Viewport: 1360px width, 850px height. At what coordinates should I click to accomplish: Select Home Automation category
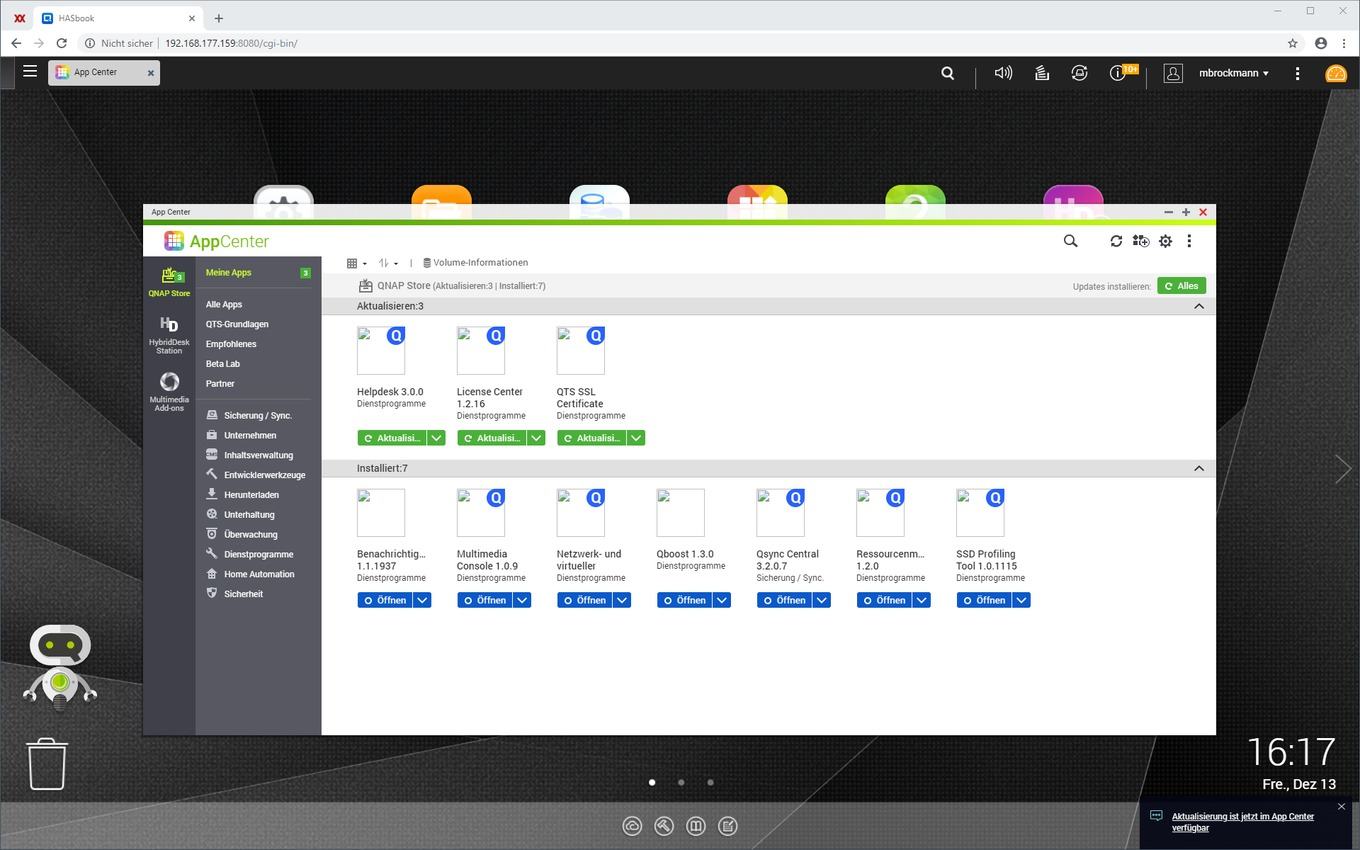(258, 574)
